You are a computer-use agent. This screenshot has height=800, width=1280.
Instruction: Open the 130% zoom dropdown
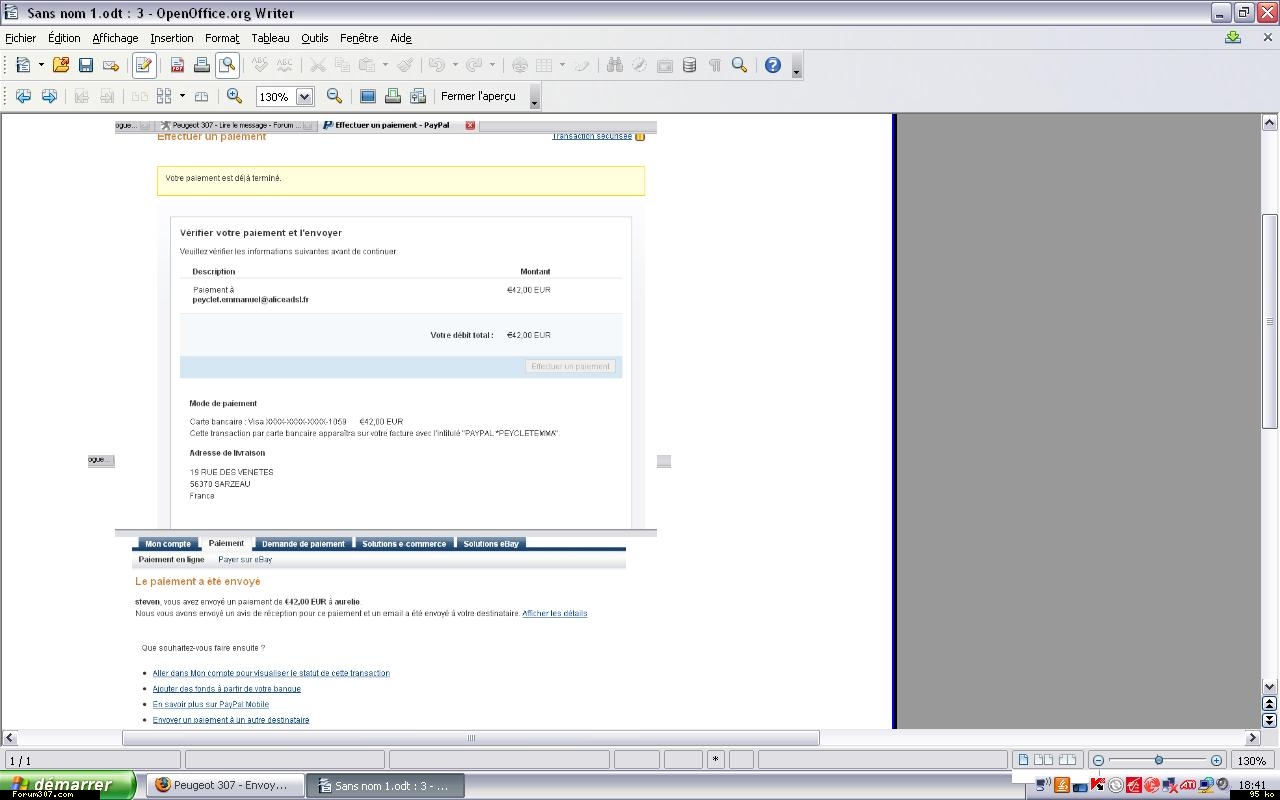[305, 97]
